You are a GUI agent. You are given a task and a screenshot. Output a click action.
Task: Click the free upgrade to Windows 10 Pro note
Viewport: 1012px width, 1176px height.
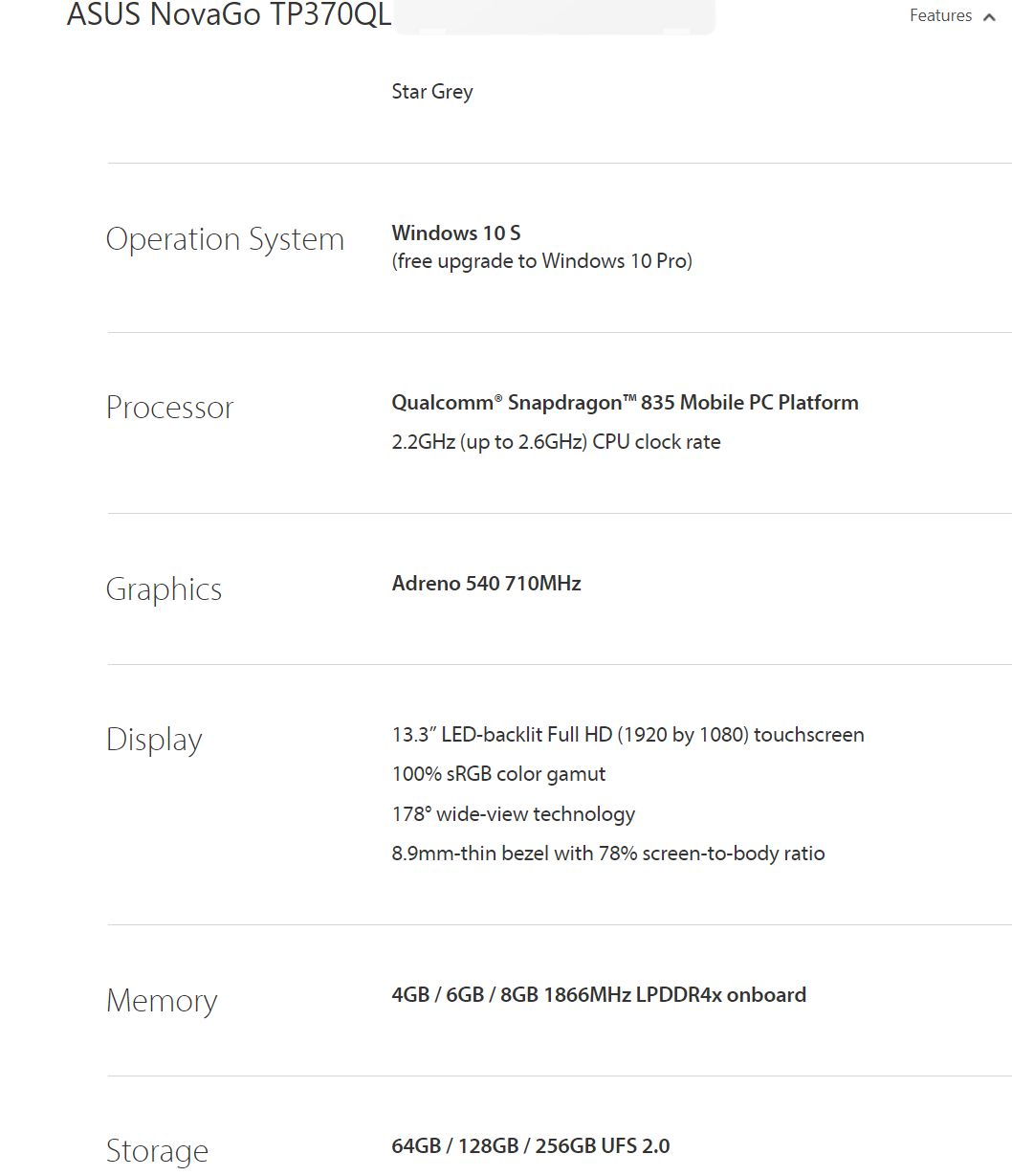(541, 261)
